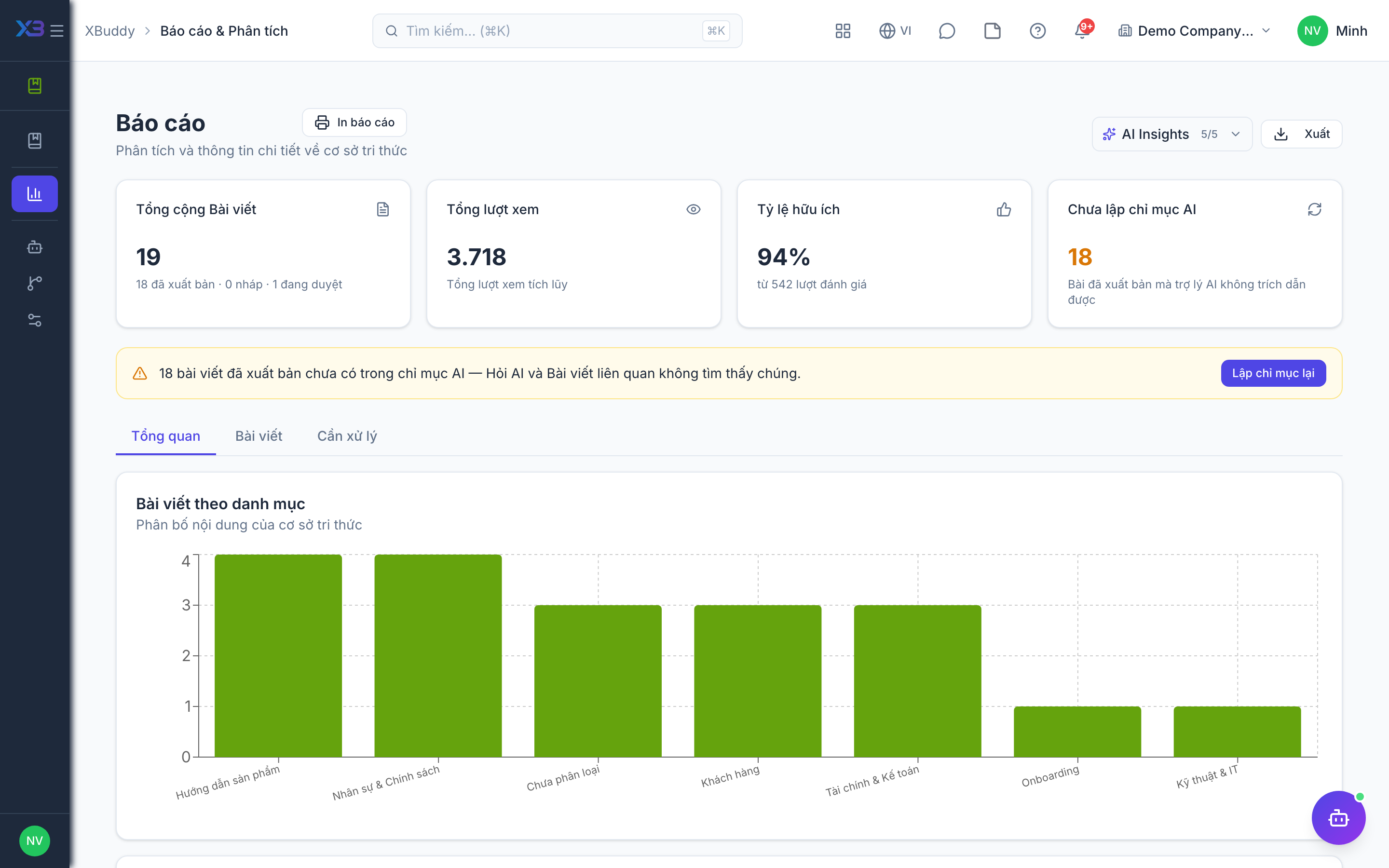Click the Onboarding chart bar
This screenshot has height=868, width=1389.
click(x=1077, y=732)
